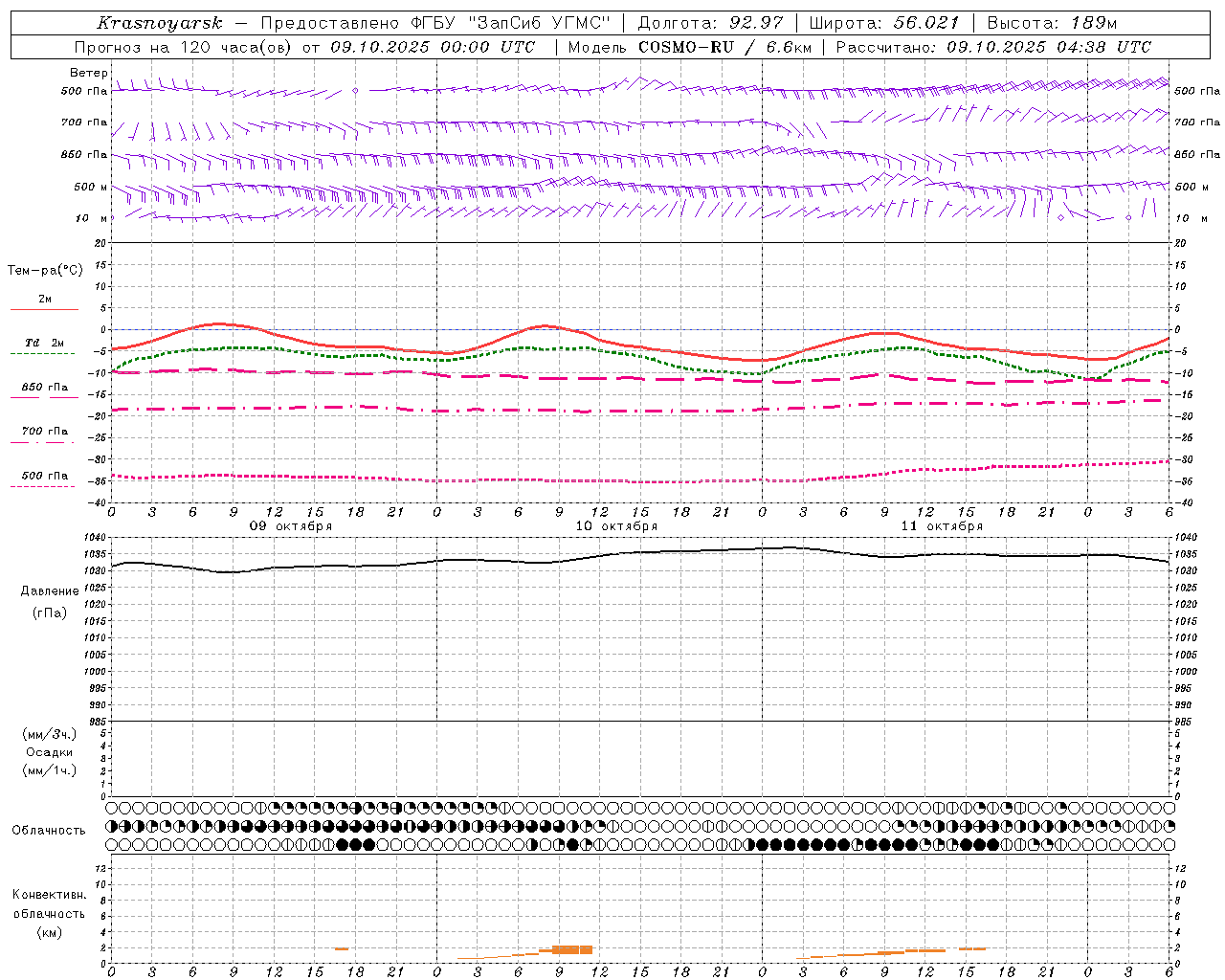1225x980 pixels.
Task: Click the Осадки precipitation label
Action: (x=50, y=752)
